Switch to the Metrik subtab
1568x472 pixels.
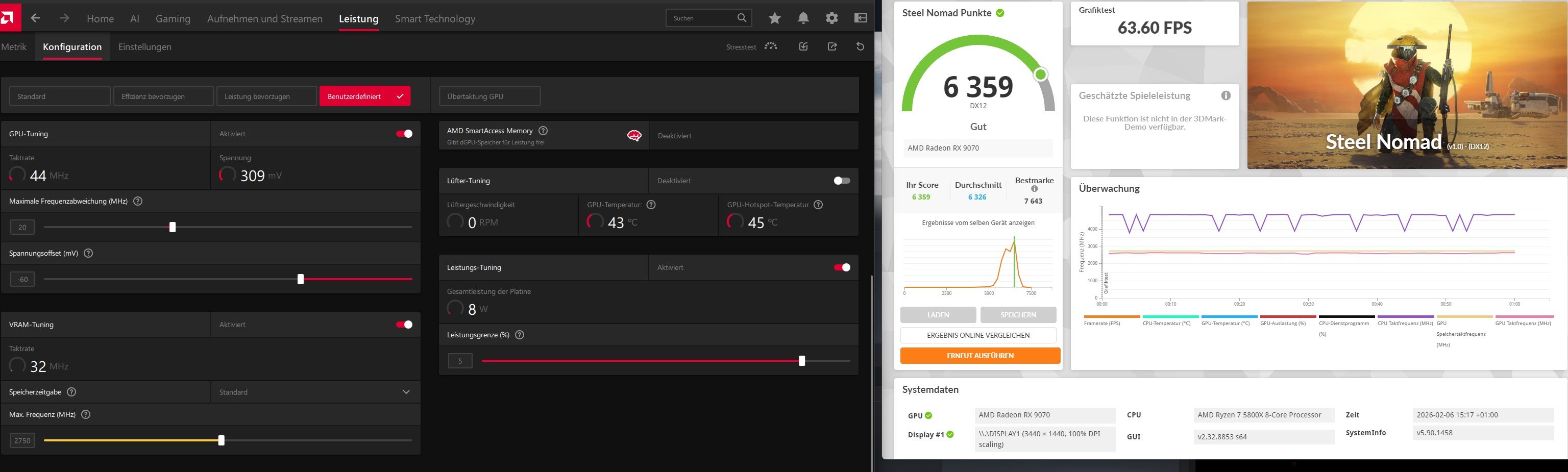pyautogui.click(x=13, y=47)
